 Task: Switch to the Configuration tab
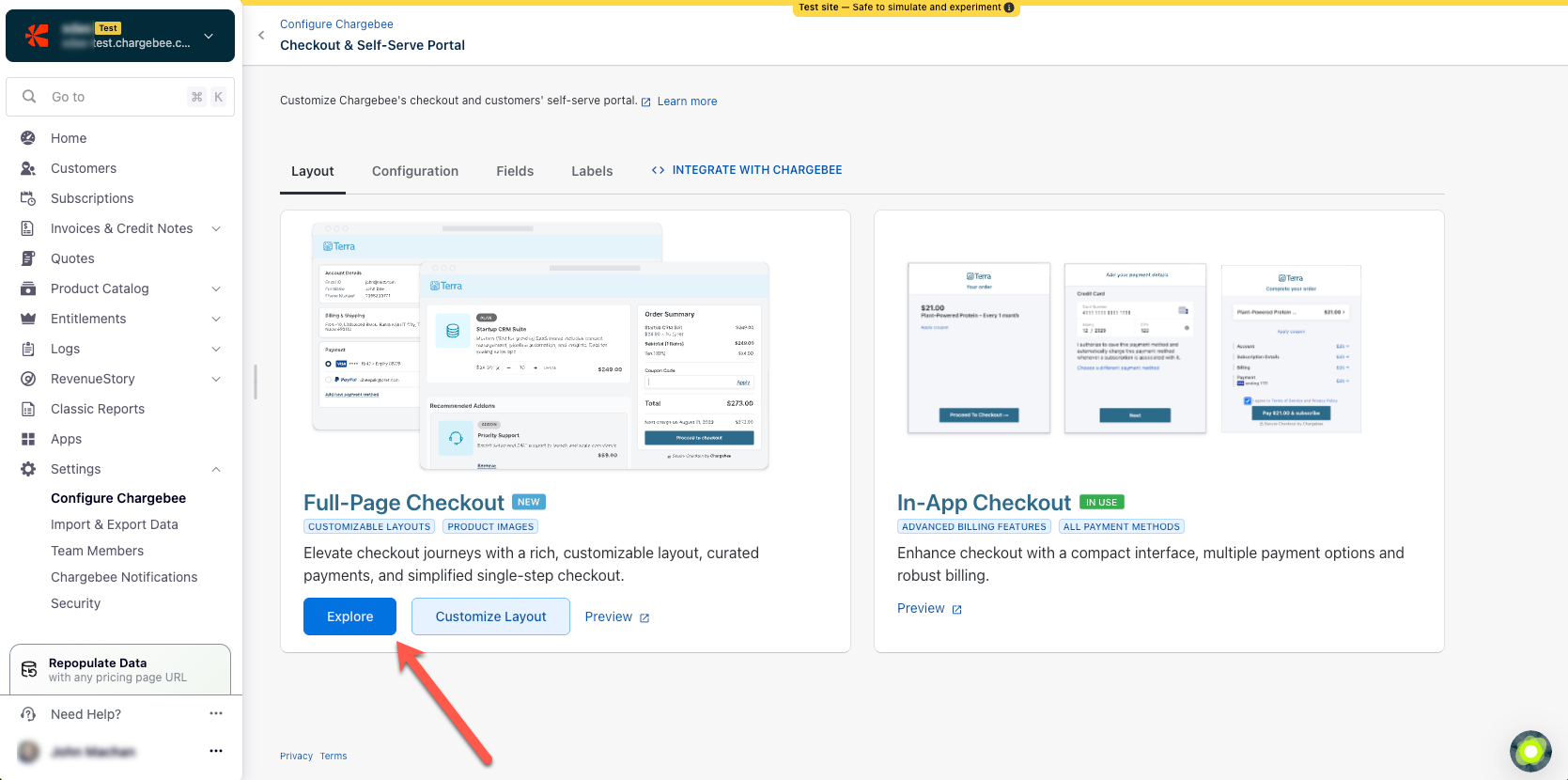pos(415,171)
